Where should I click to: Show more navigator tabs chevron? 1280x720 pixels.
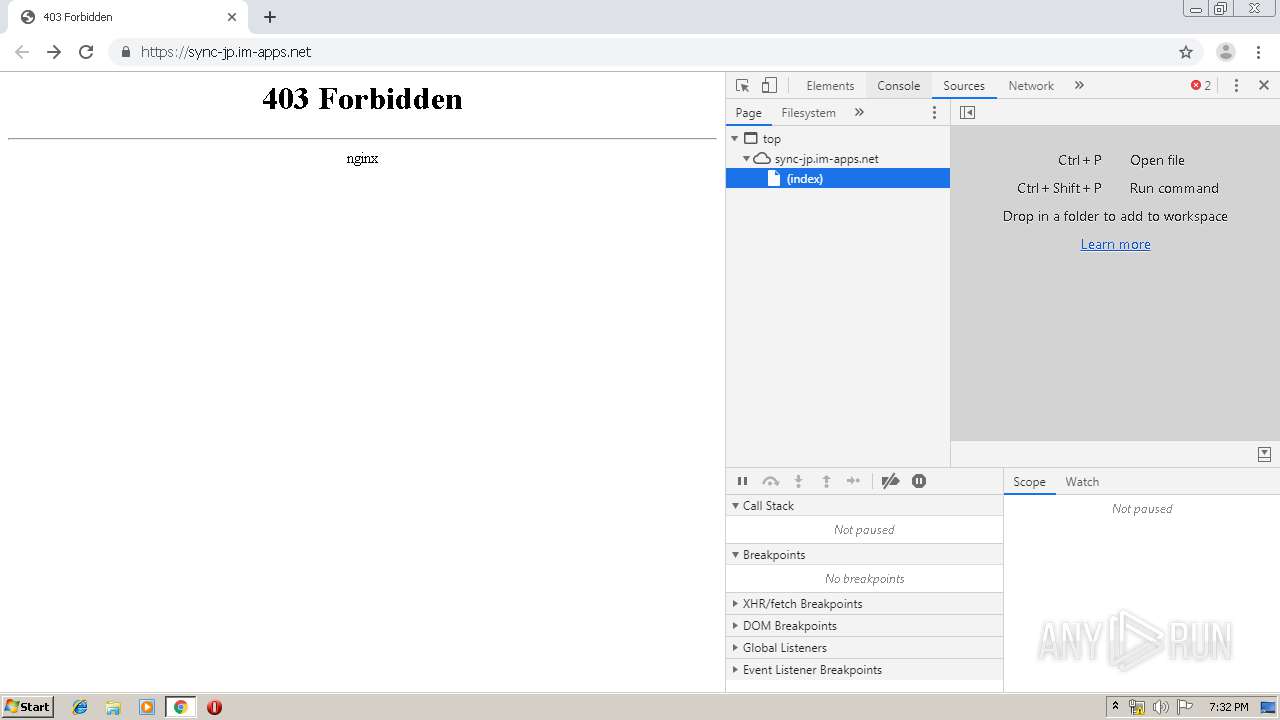tap(859, 113)
